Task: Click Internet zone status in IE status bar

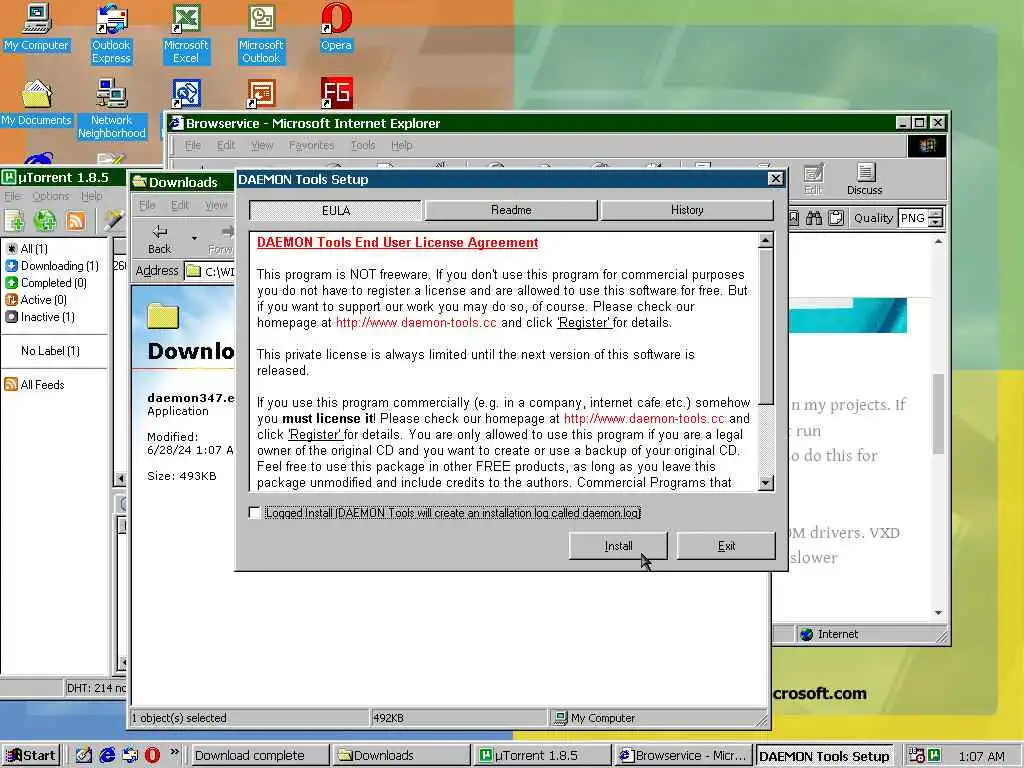Action: [829, 634]
